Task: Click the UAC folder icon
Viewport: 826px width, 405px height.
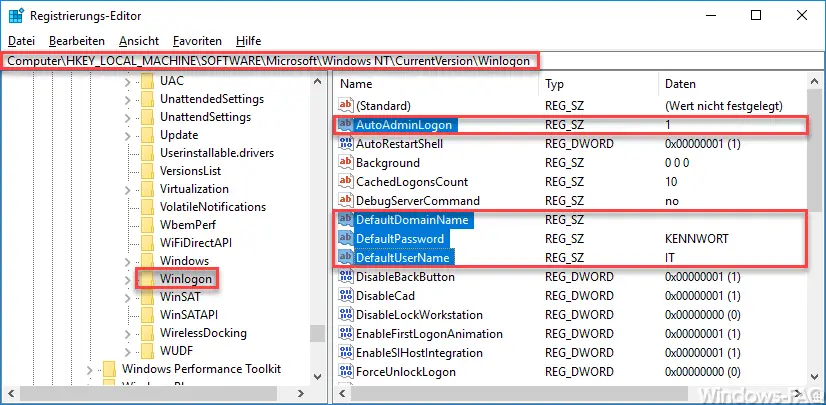Action: coord(148,81)
